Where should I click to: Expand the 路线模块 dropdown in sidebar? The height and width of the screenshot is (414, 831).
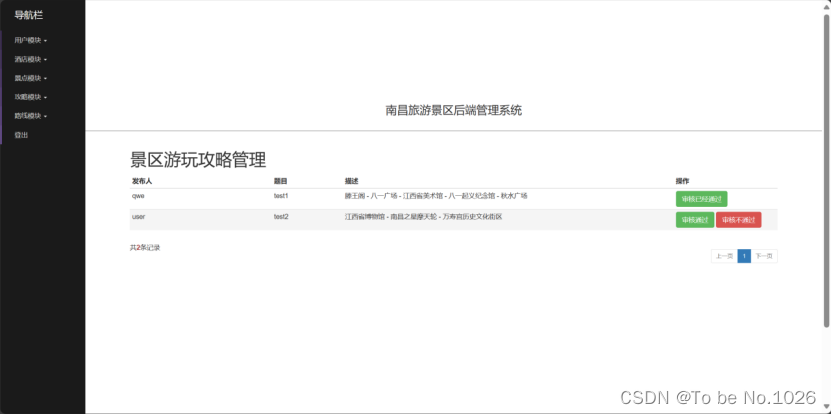pyautogui.click(x=30, y=116)
